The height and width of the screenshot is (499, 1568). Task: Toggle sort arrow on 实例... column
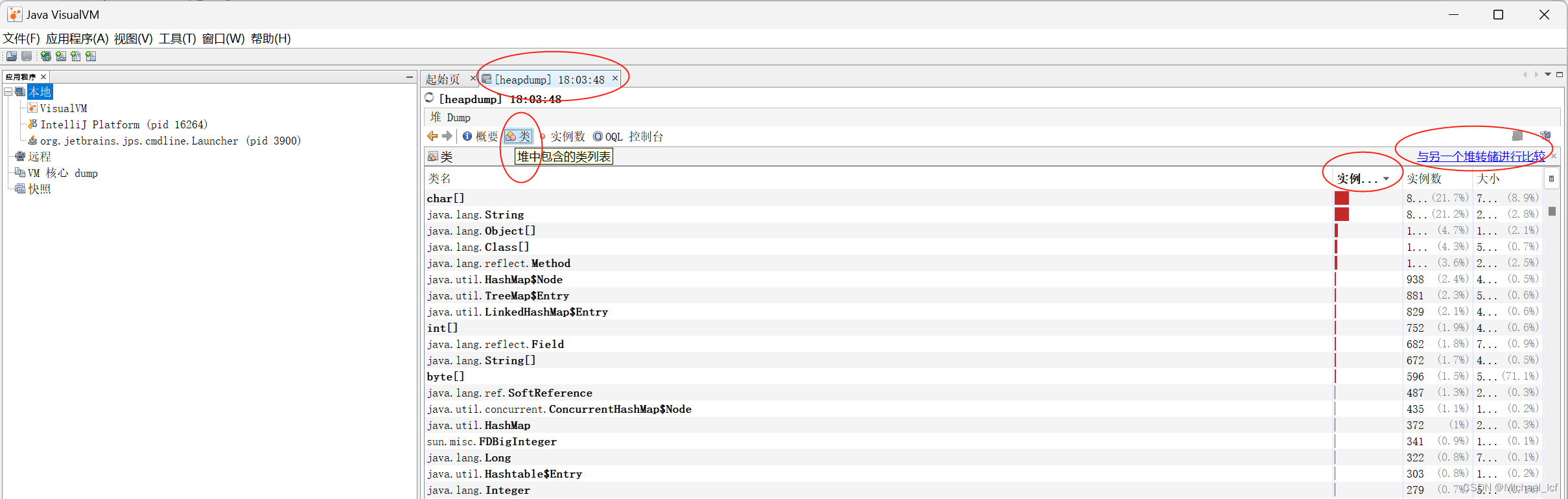(1386, 179)
